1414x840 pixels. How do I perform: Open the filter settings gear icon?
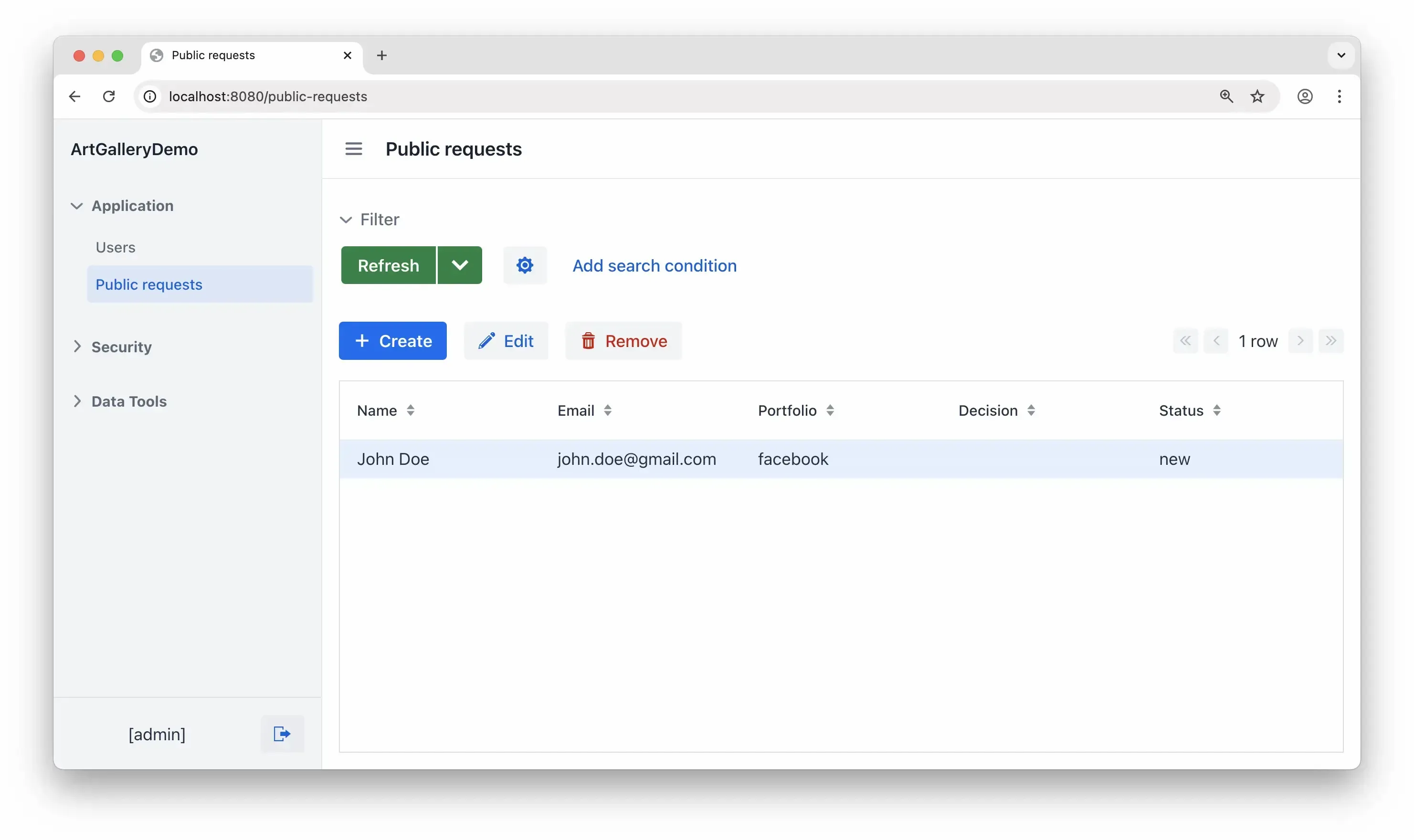[525, 265]
